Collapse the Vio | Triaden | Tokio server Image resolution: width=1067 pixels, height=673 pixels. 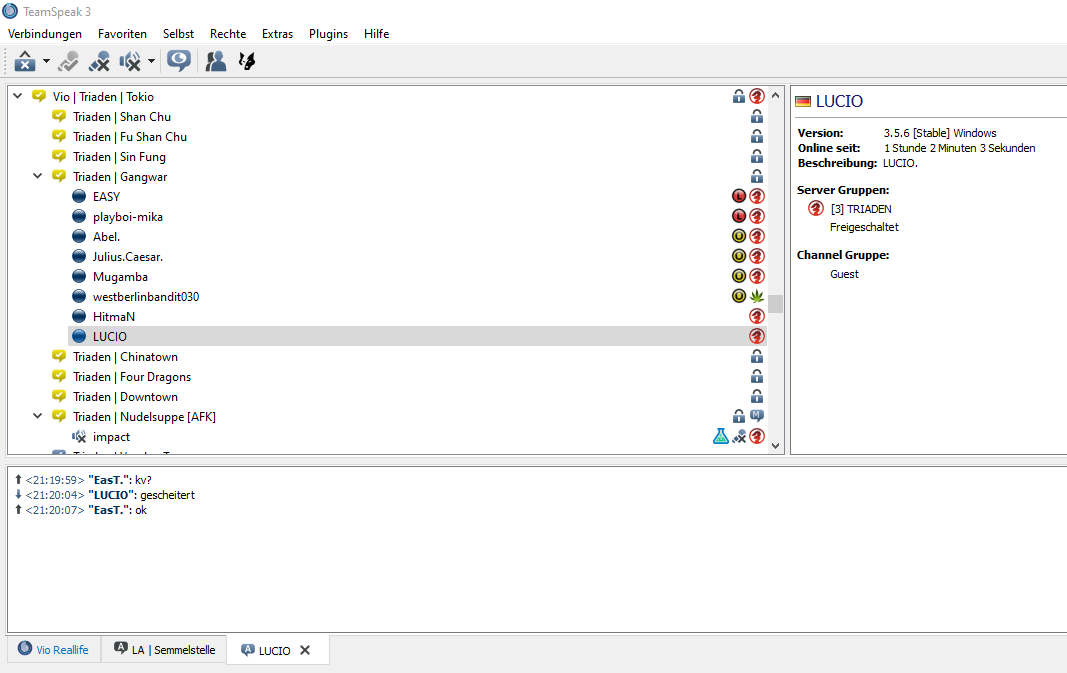(18, 97)
